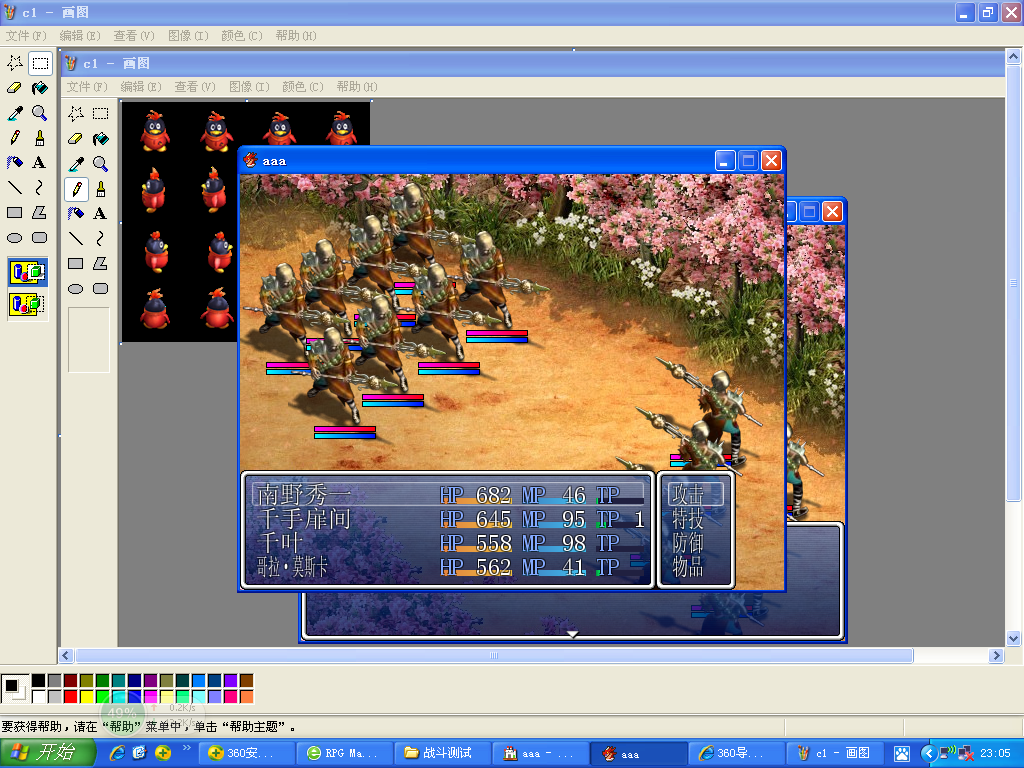Pick the Text tool in outer Paint toolbox
Image resolution: width=1024 pixels, height=768 pixels.
point(40,163)
